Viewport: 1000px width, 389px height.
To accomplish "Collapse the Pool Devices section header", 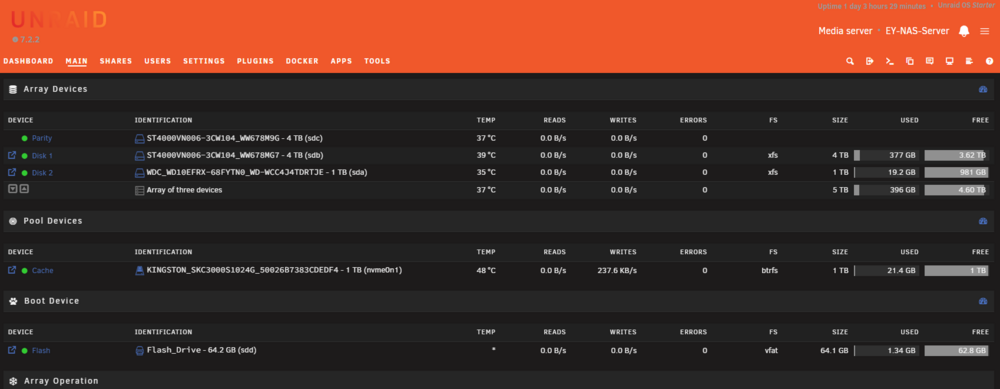I will pyautogui.click(x=500, y=221).
